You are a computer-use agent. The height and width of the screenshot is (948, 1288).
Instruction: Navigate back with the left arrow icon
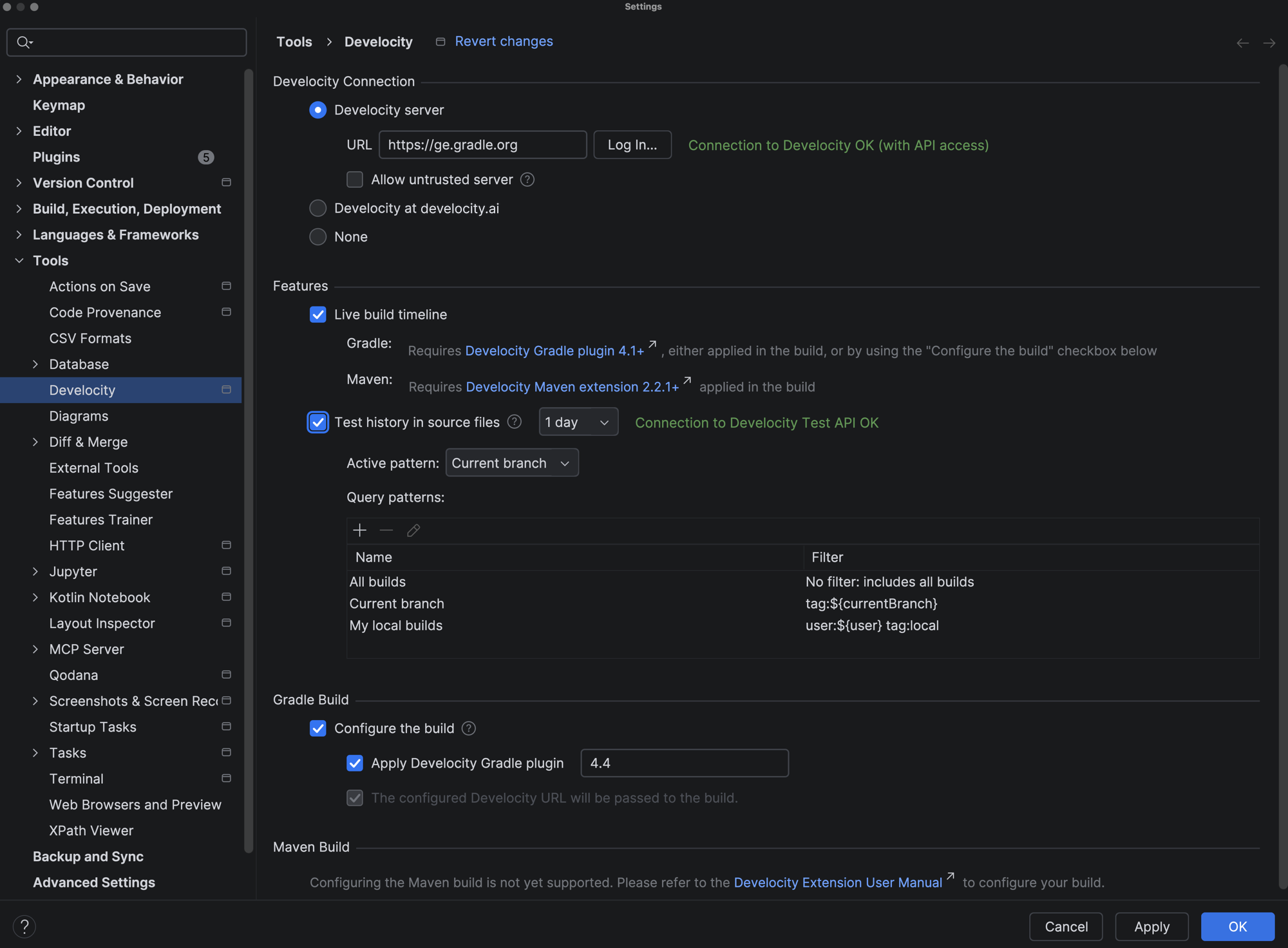1243,43
